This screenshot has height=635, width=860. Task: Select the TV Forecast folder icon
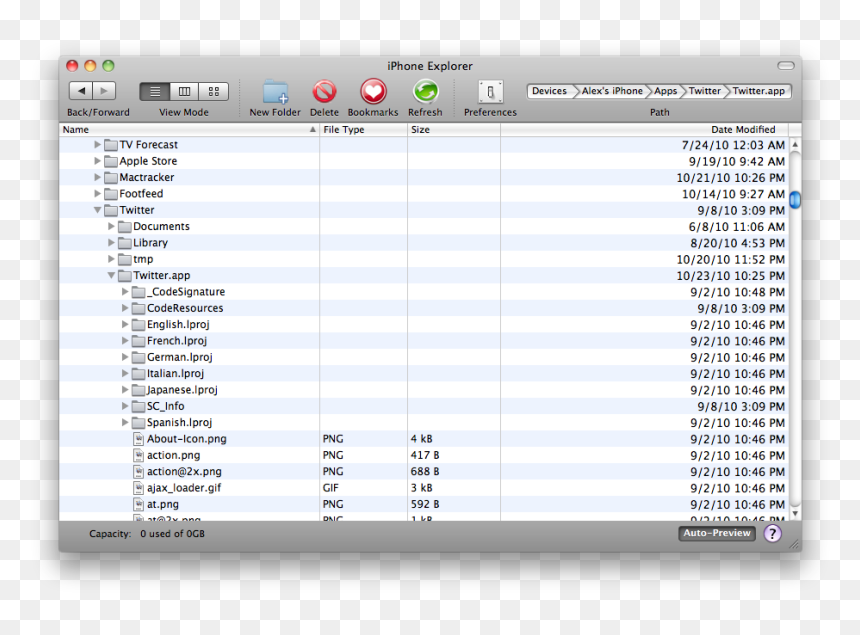pyautogui.click(x=111, y=145)
